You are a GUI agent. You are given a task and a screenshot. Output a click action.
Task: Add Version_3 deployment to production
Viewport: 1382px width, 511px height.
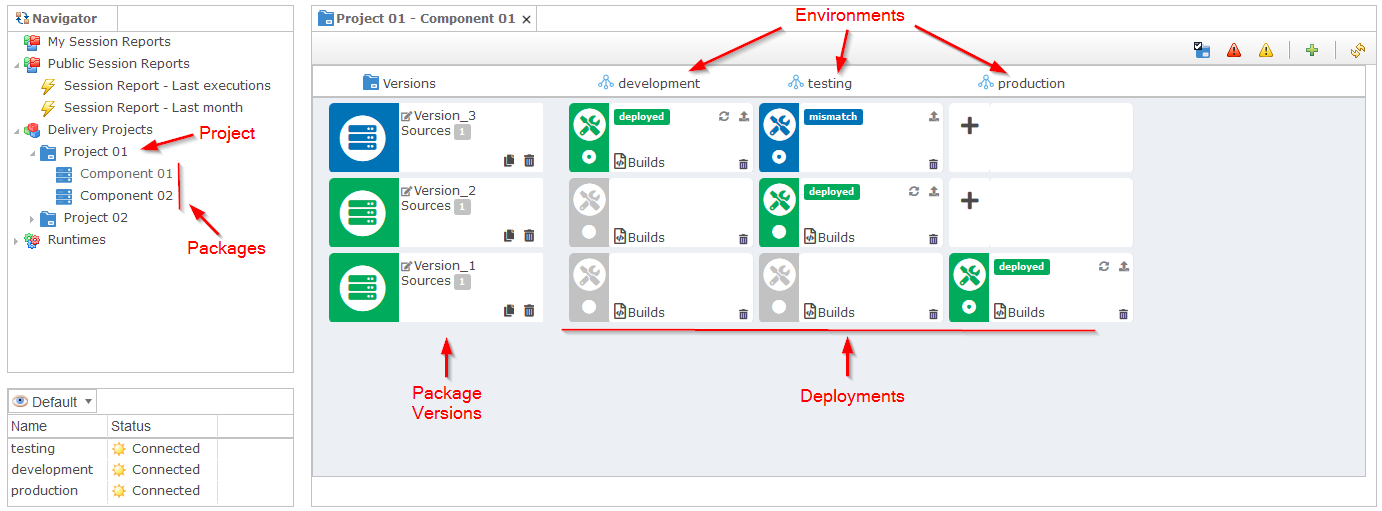click(969, 126)
